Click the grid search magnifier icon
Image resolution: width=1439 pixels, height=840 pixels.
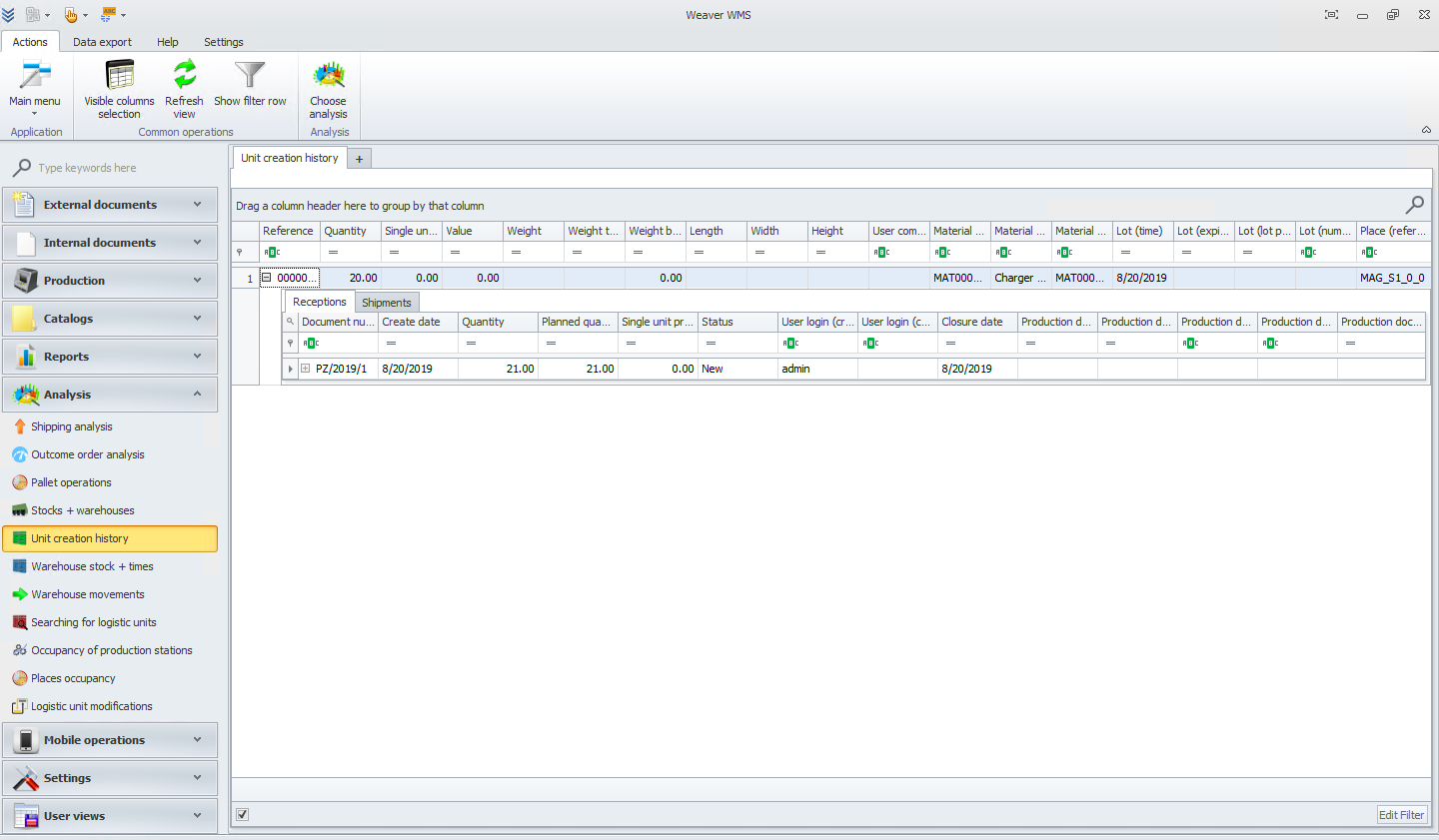click(x=1415, y=205)
